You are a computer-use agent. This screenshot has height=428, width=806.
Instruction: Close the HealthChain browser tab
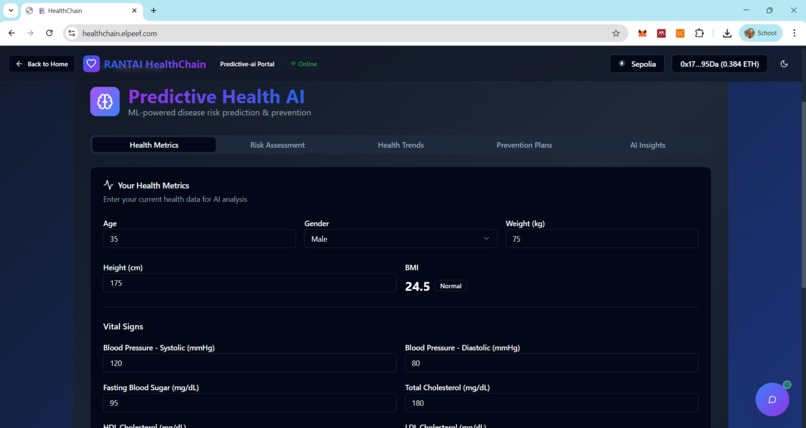tap(135, 10)
